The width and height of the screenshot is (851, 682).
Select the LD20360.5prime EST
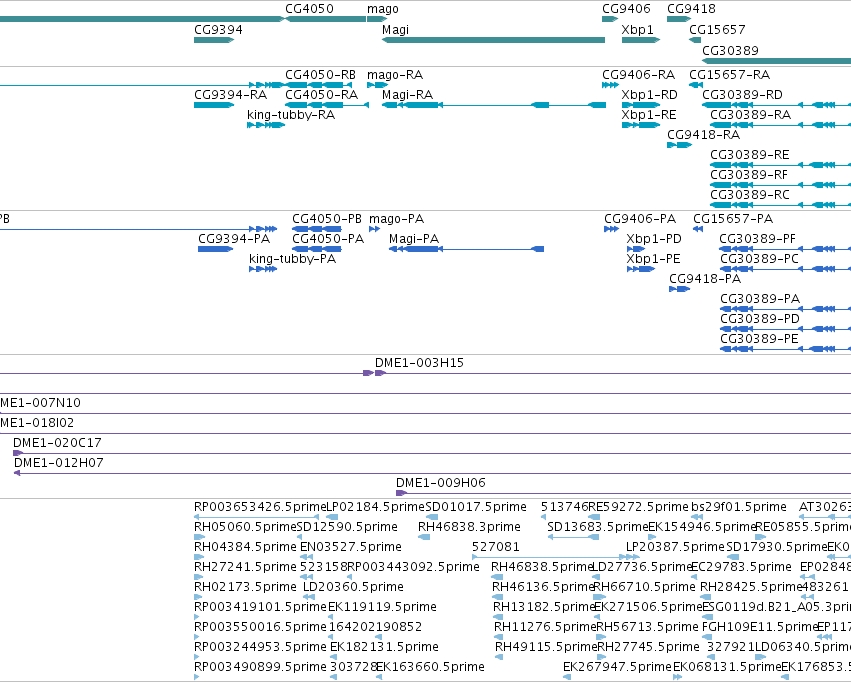point(309,597)
